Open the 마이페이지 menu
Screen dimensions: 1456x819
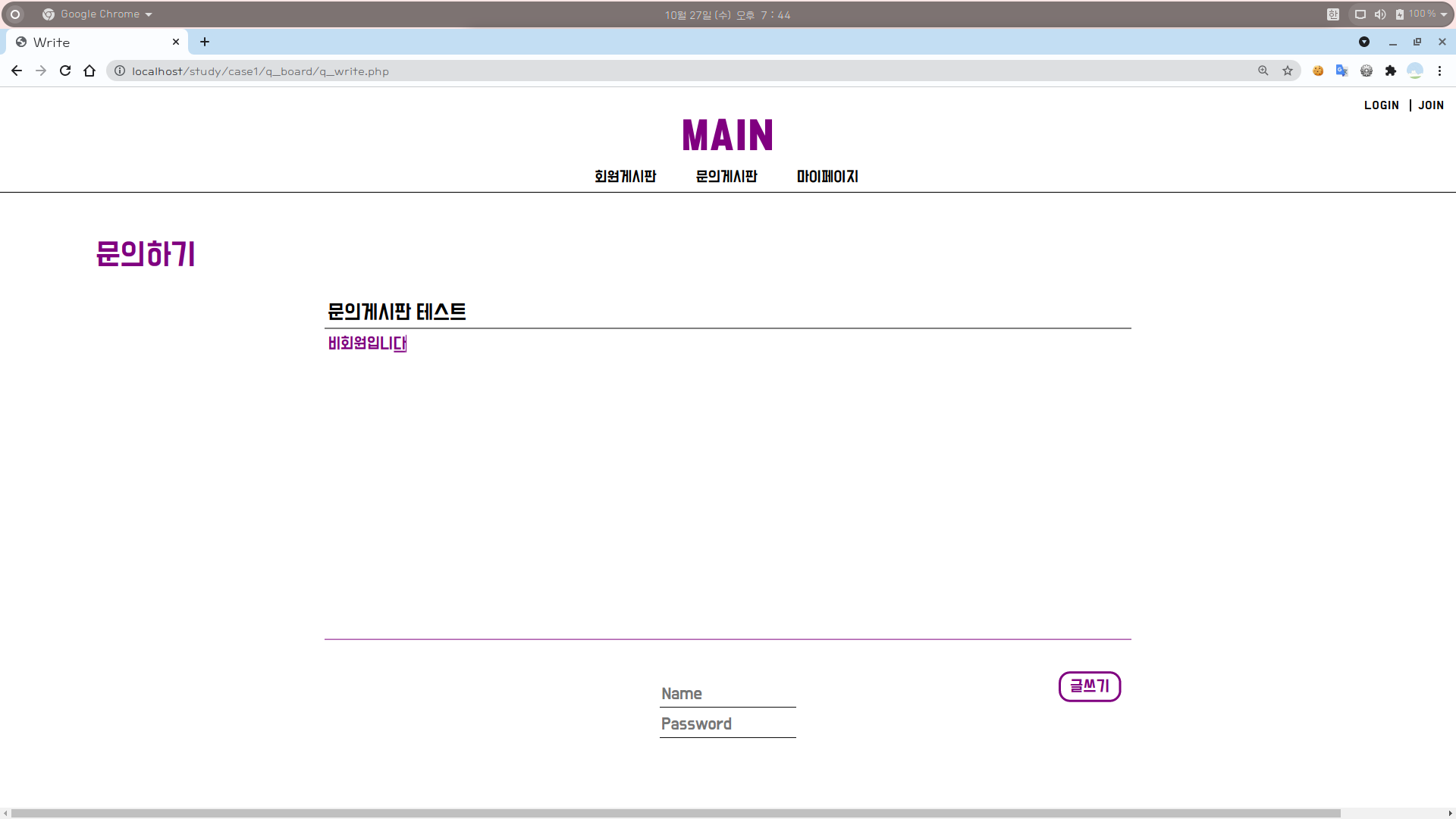pos(827,177)
